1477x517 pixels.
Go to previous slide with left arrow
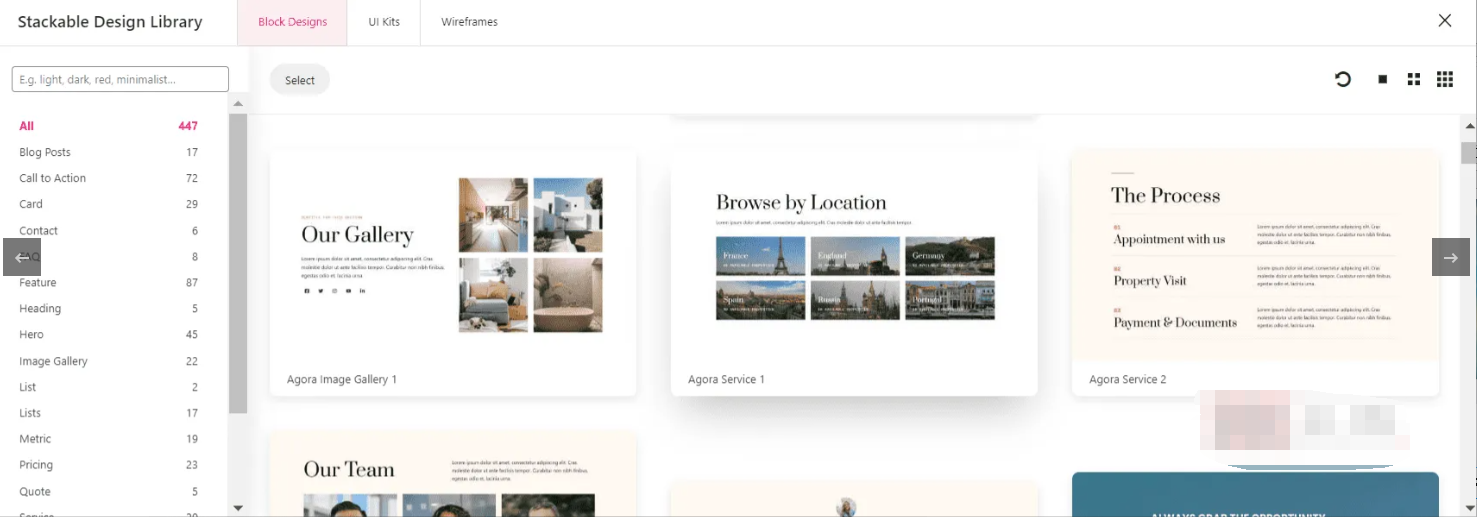pos(22,257)
